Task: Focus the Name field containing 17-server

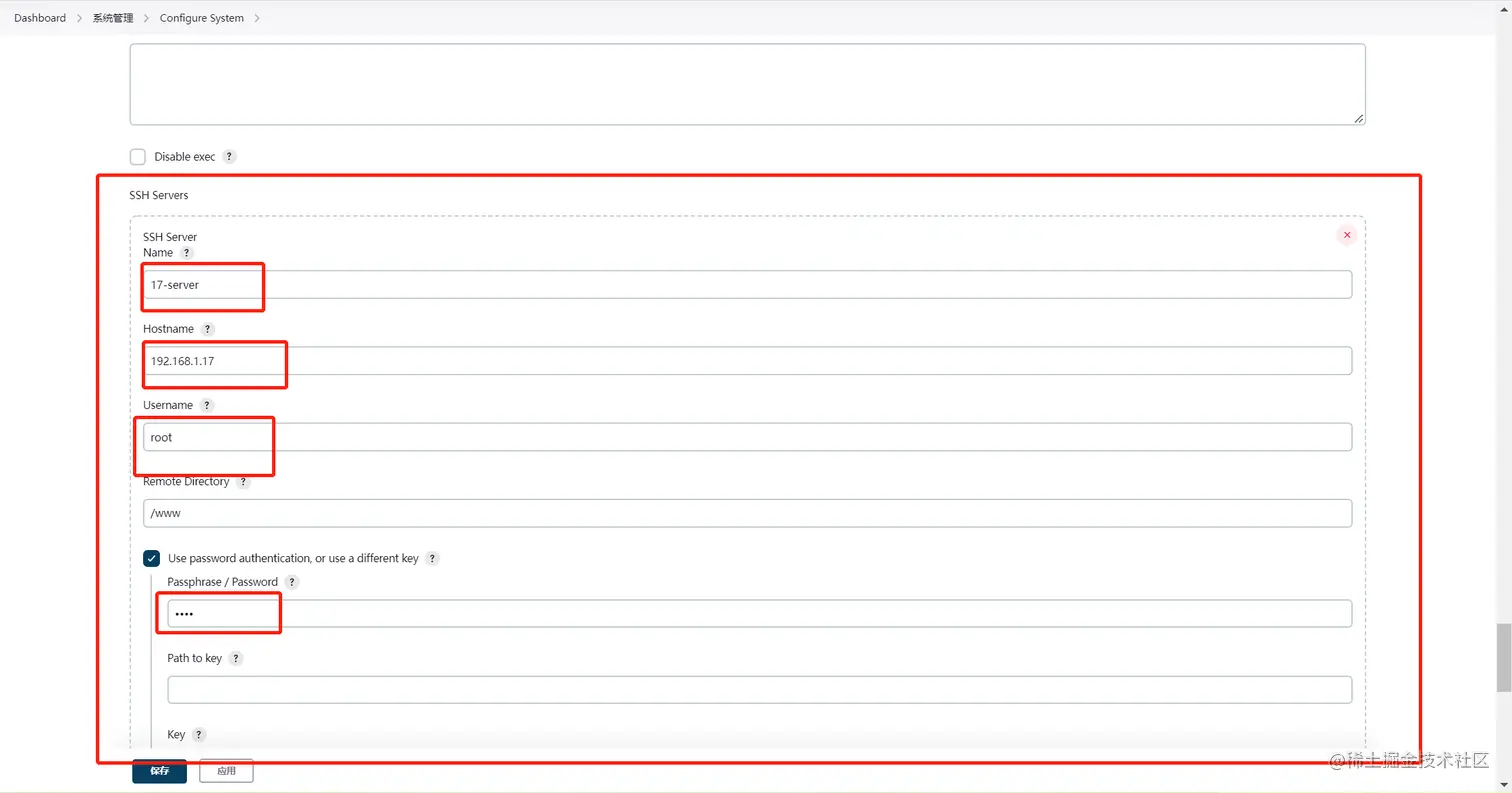Action: pos(747,285)
